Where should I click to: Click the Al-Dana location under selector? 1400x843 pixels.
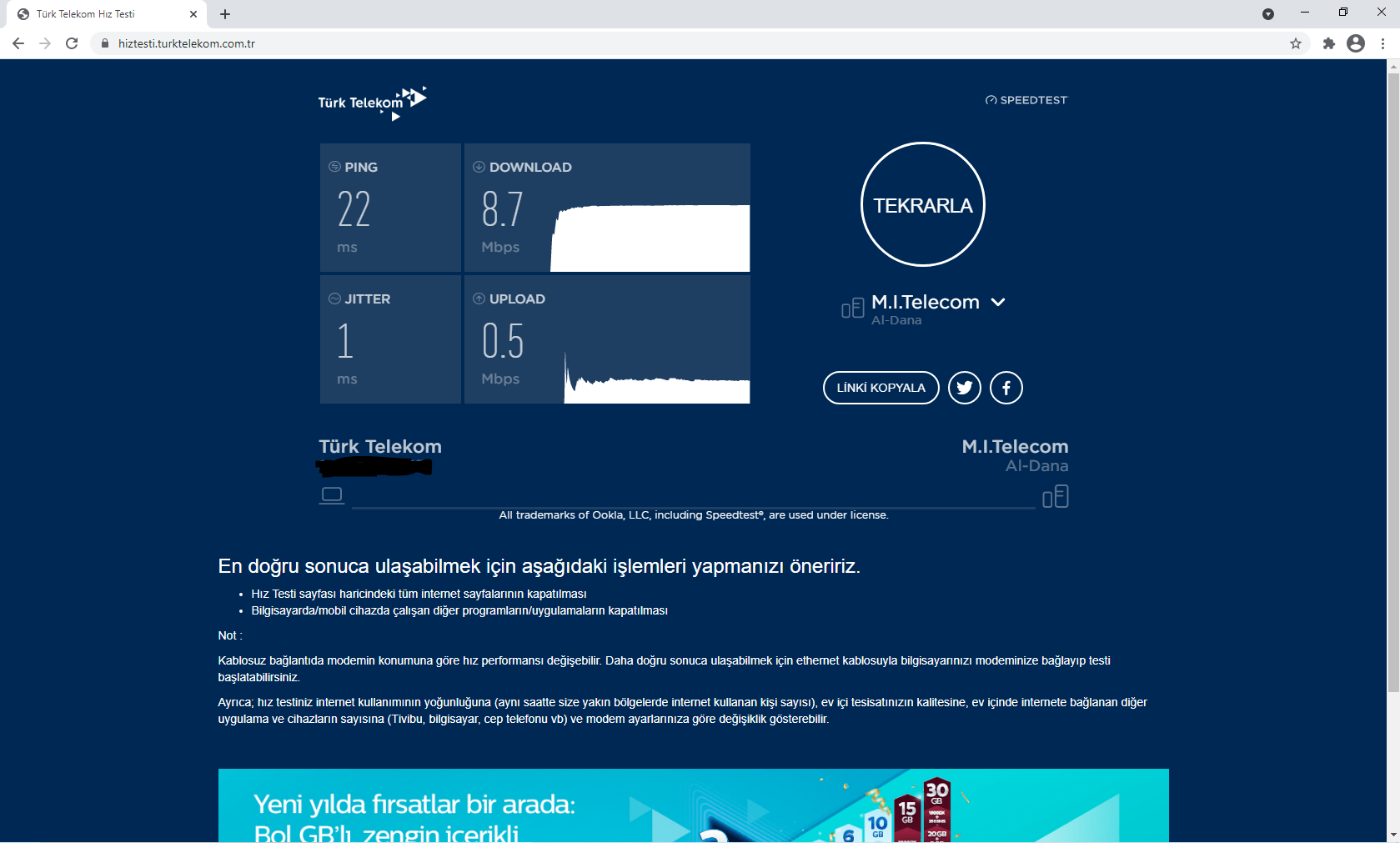(x=896, y=320)
